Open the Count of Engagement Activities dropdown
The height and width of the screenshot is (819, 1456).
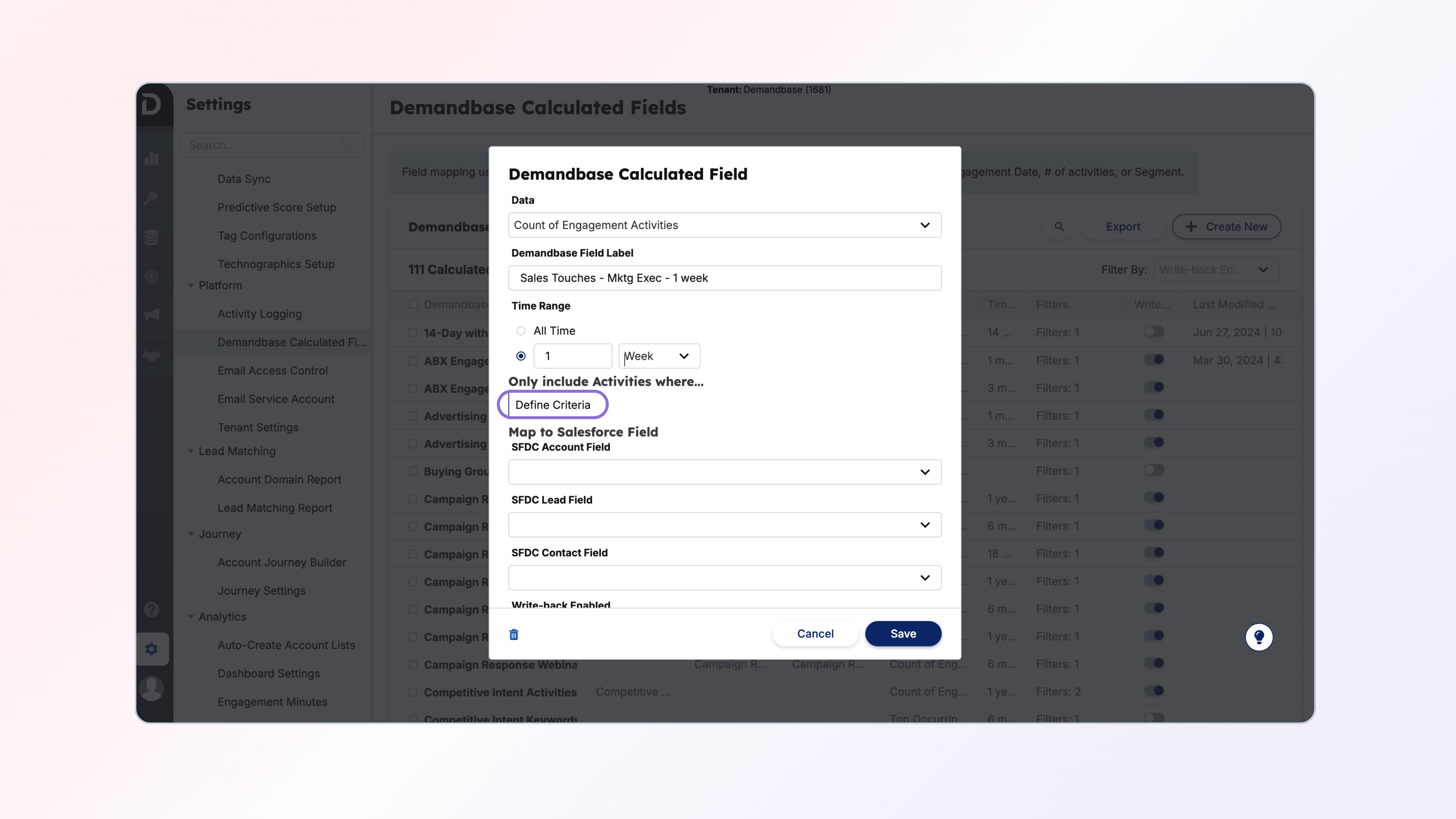724,225
